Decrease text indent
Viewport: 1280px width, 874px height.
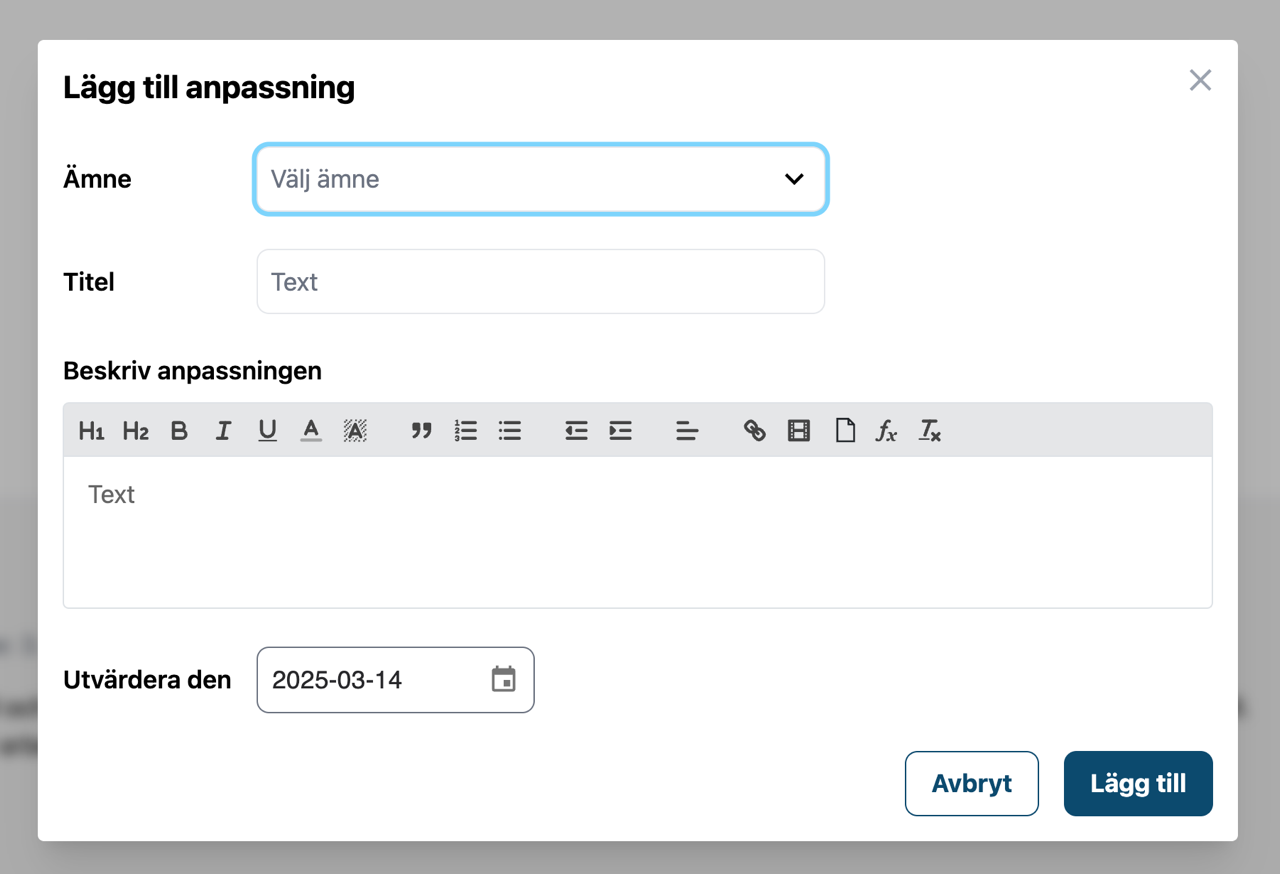(576, 431)
